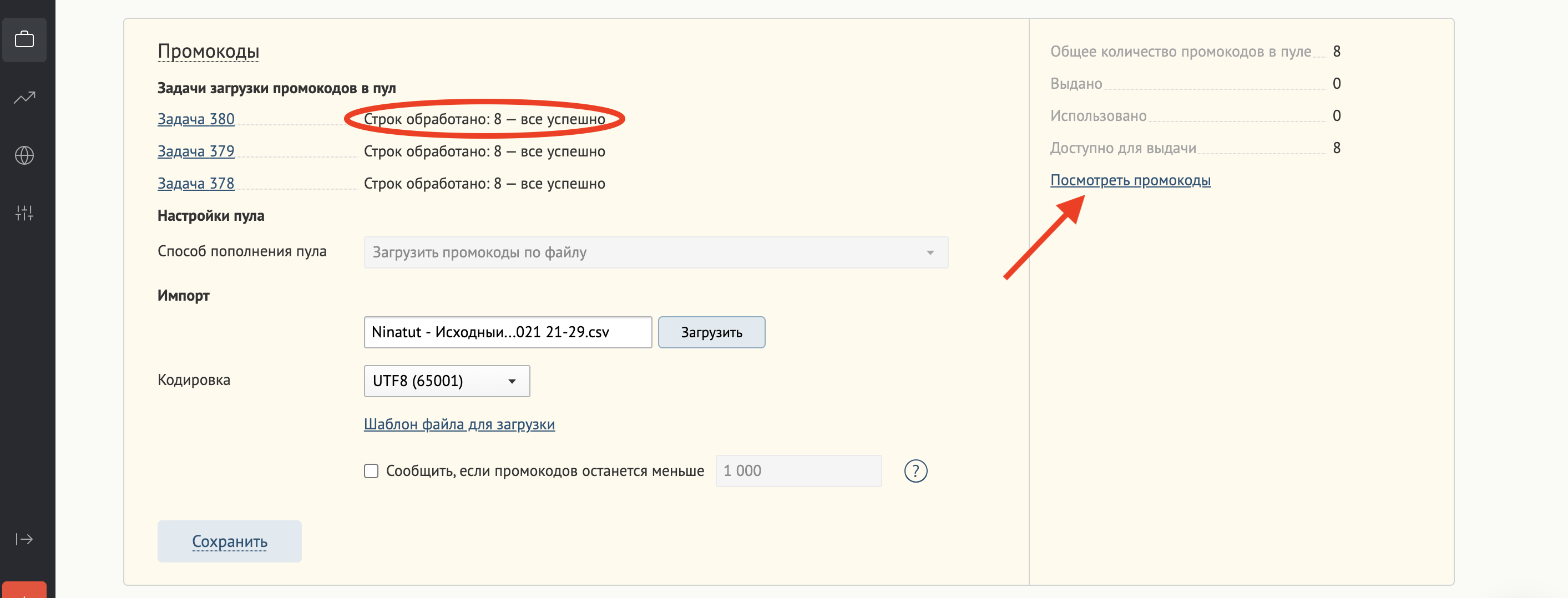This screenshot has width=1568, height=598.
Task: Click the Сохранить button
Action: [x=230, y=541]
